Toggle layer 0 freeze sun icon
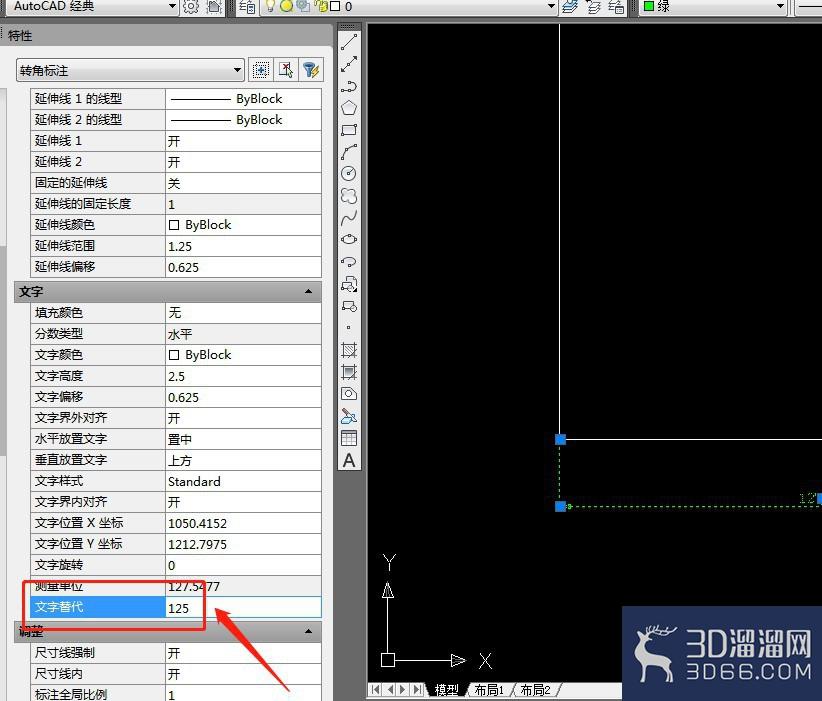The image size is (822, 701). coord(286,6)
